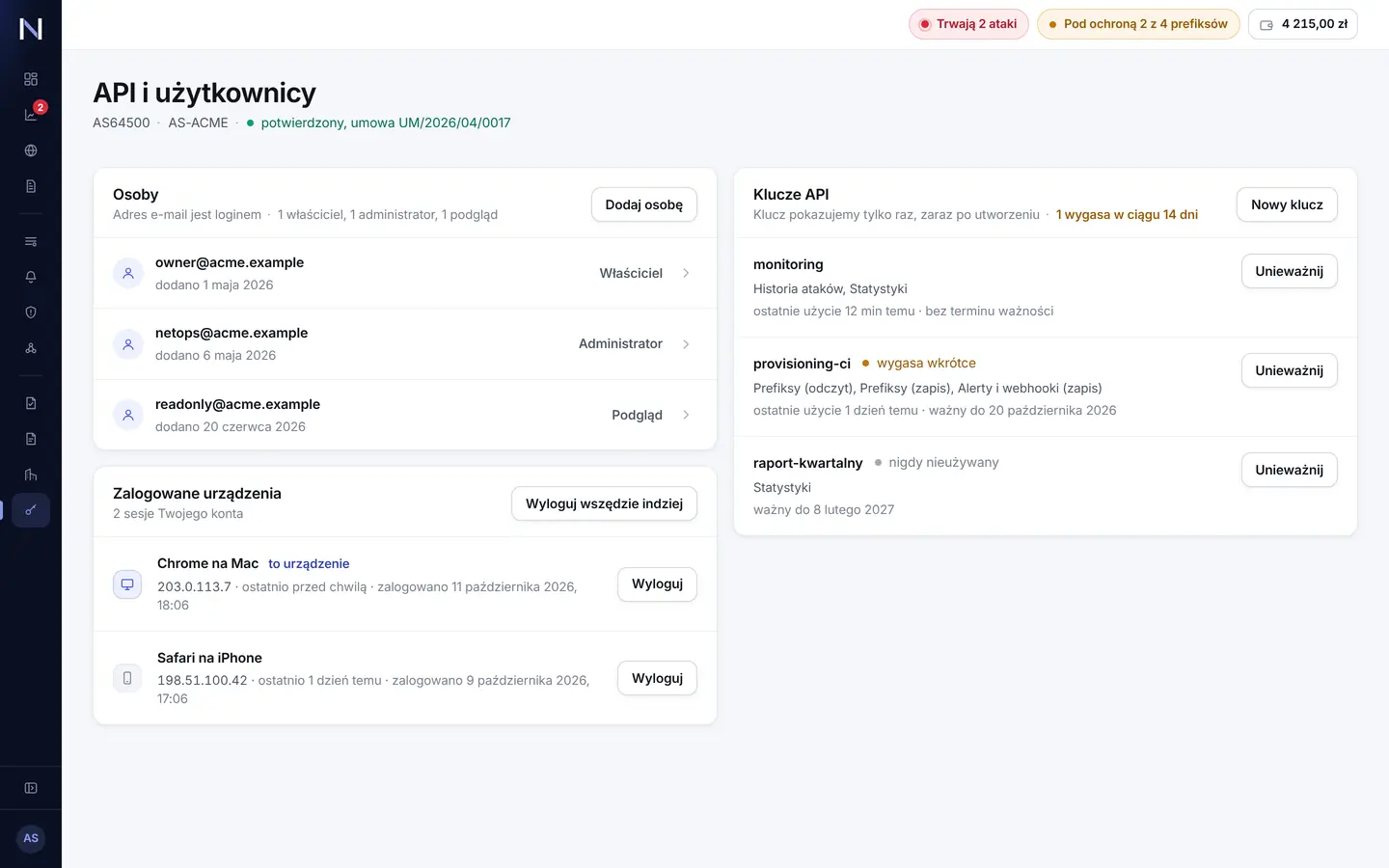The width and height of the screenshot is (1389, 868).
Task: Open the shield icon in sidebar
Action: 31,312
